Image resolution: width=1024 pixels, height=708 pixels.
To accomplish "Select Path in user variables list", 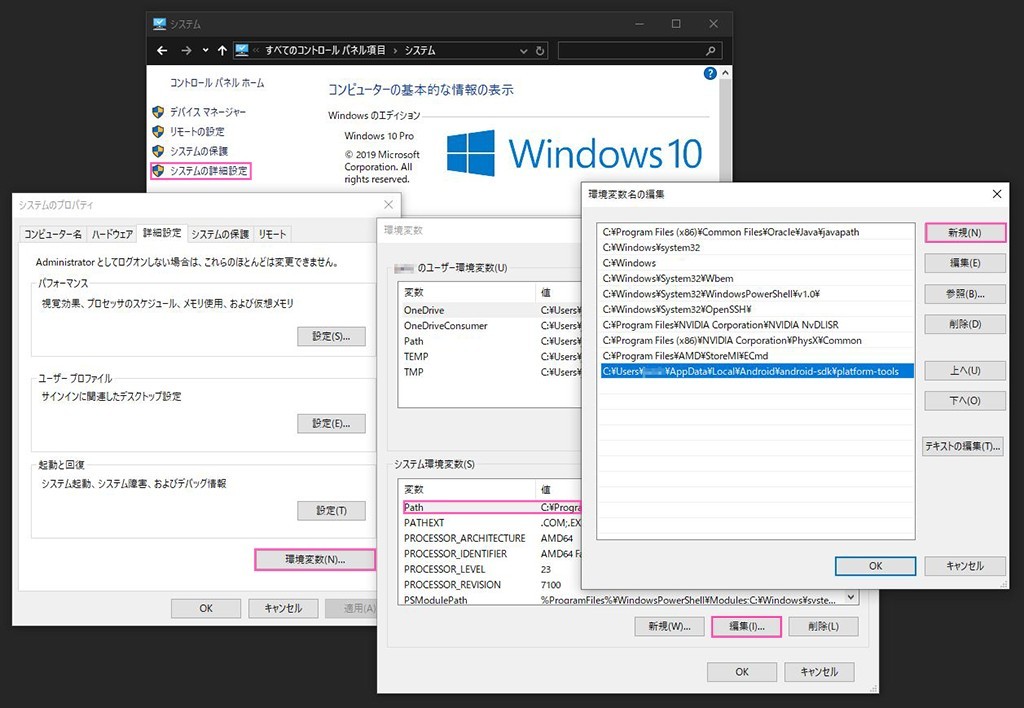I will coord(489,341).
